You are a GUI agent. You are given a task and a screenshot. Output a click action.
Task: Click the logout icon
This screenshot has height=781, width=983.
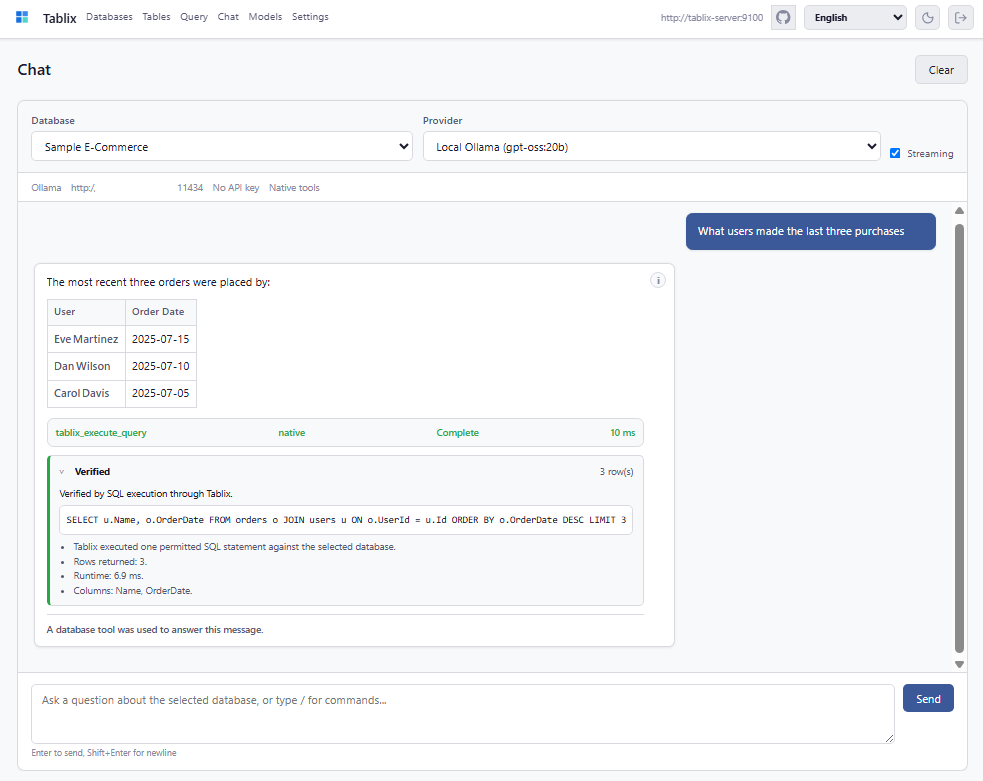pyautogui.click(x=960, y=18)
